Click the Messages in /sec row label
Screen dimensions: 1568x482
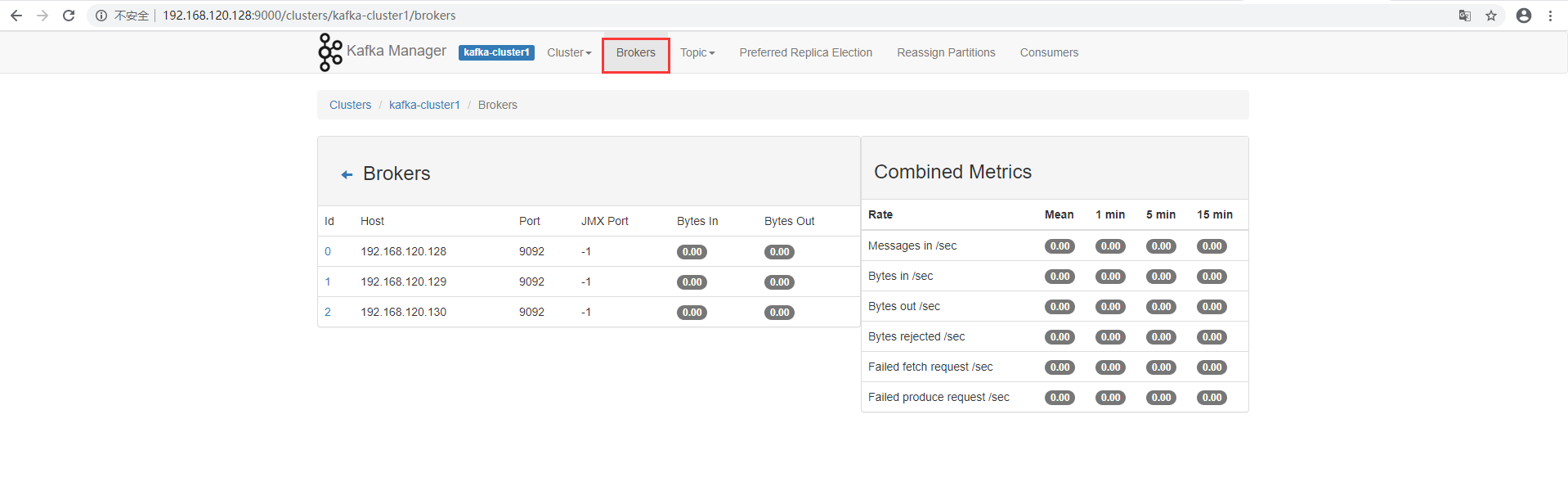[912, 246]
